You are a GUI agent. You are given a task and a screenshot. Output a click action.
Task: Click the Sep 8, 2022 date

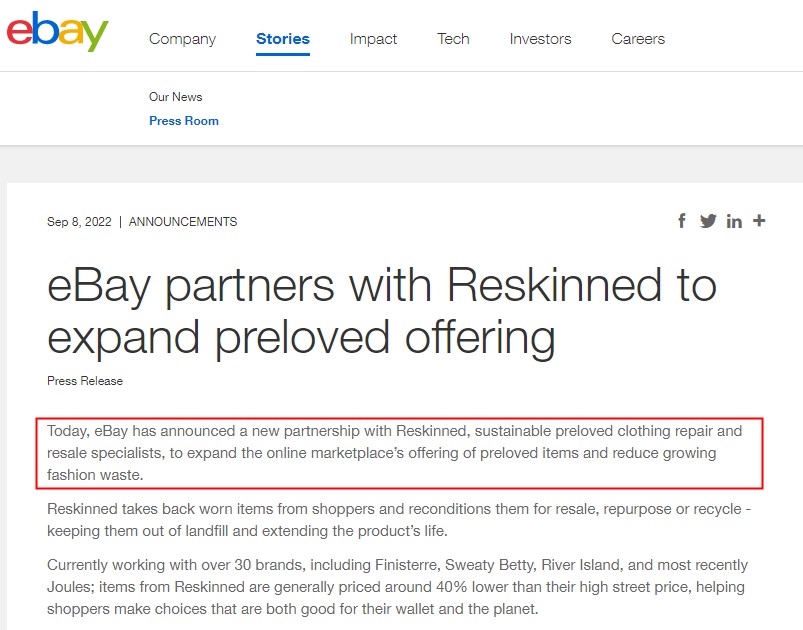click(x=79, y=222)
